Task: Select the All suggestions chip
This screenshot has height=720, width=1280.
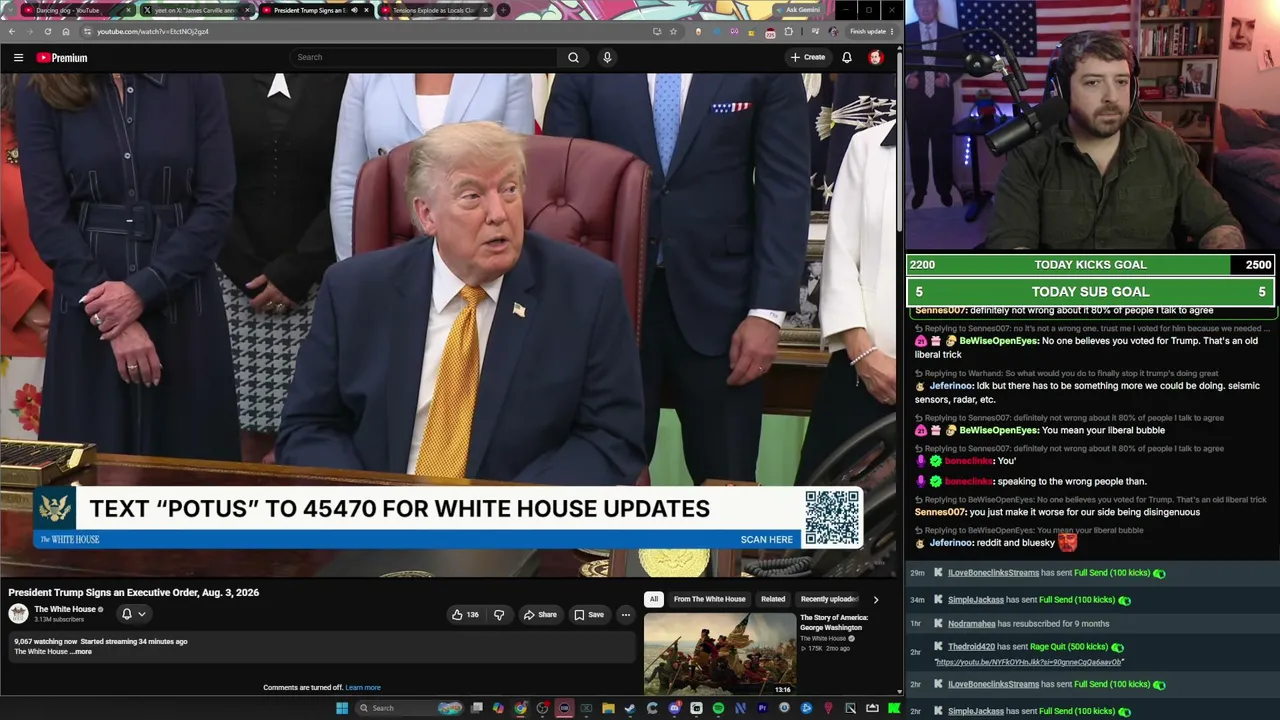Action: pos(653,599)
